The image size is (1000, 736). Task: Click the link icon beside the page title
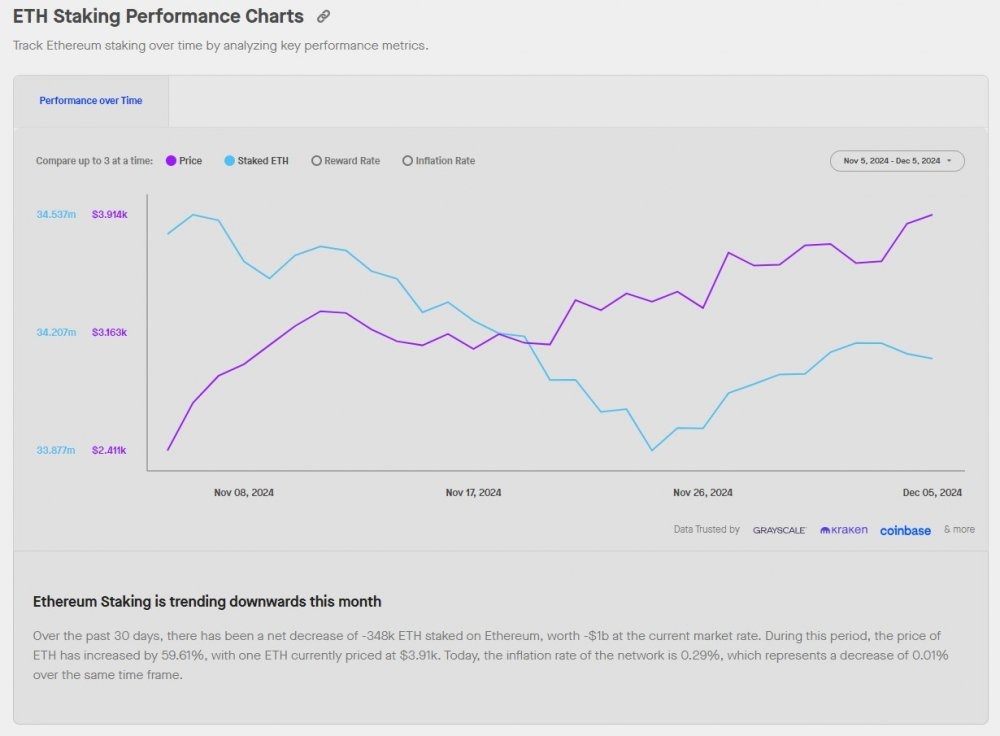(323, 17)
